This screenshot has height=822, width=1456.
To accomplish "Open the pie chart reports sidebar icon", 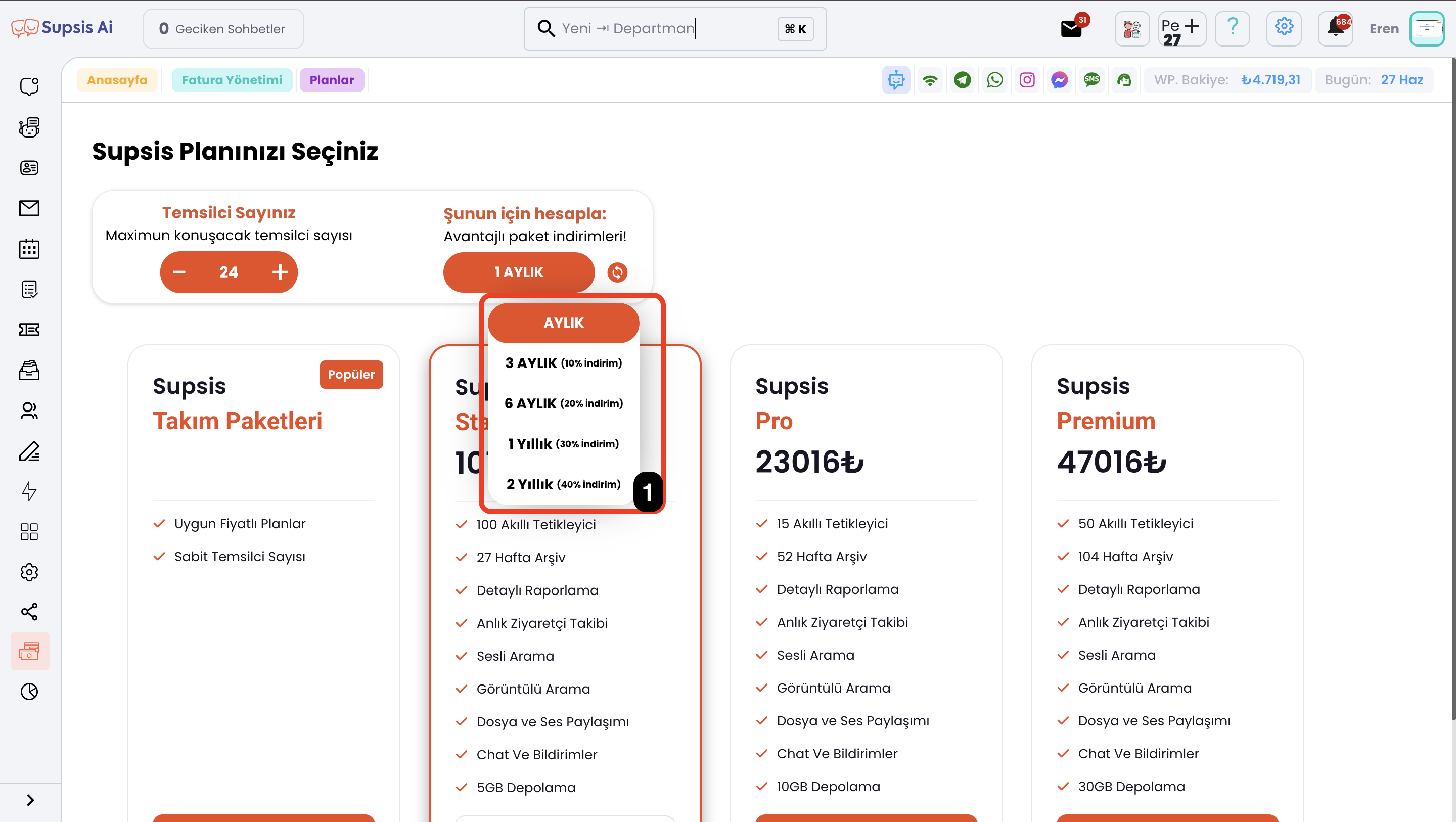I will tap(29, 692).
